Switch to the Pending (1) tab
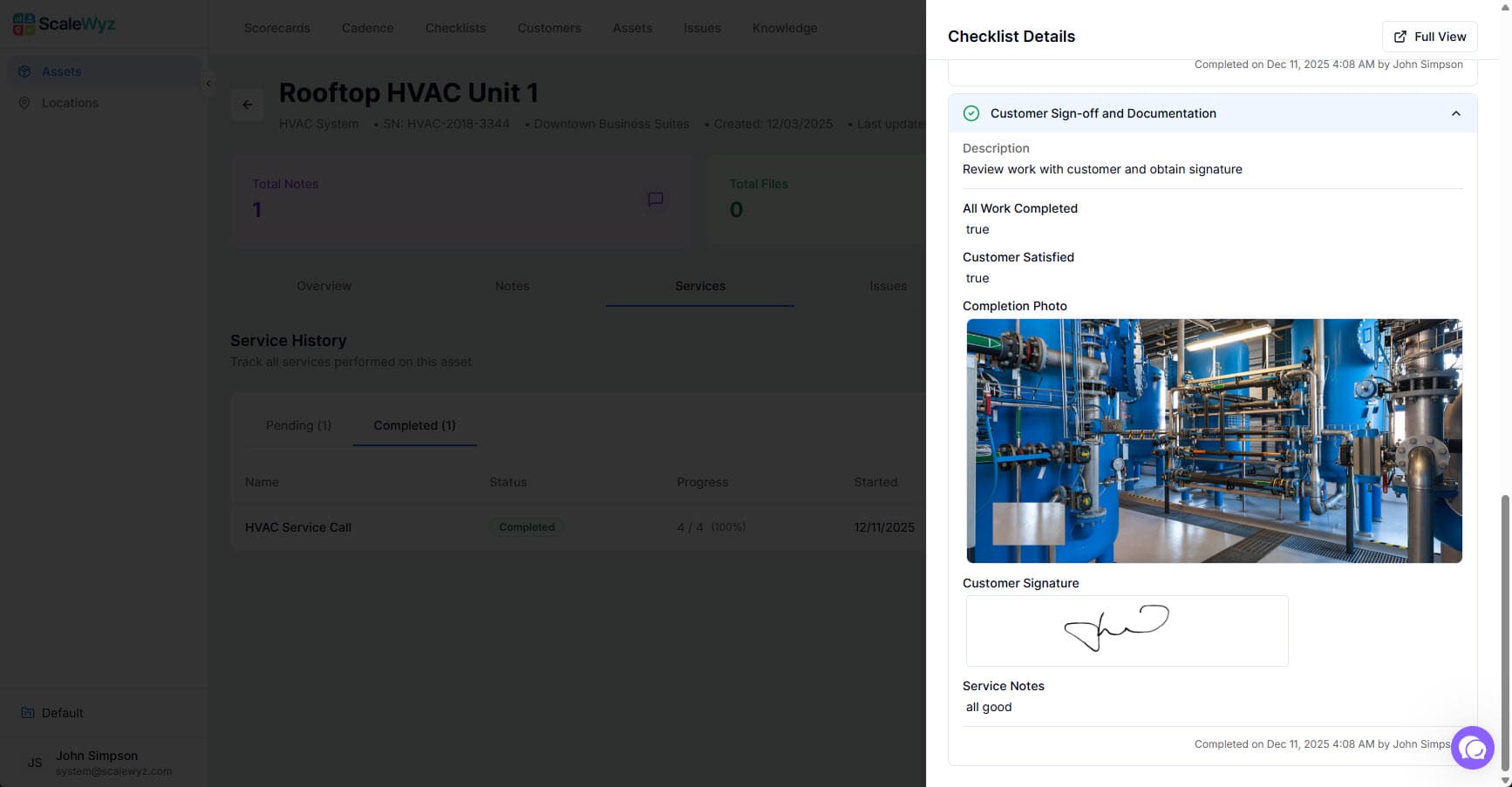The height and width of the screenshot is (787, 1512). pos(298,425)
